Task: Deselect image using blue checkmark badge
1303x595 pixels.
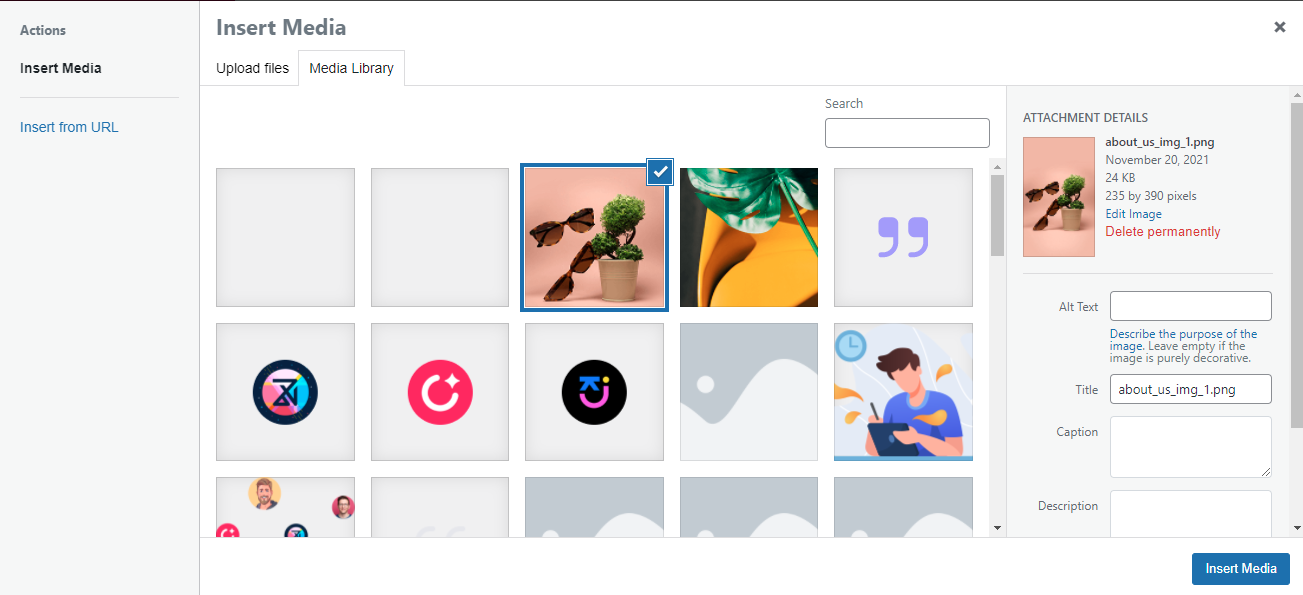Action: (660, 172)
